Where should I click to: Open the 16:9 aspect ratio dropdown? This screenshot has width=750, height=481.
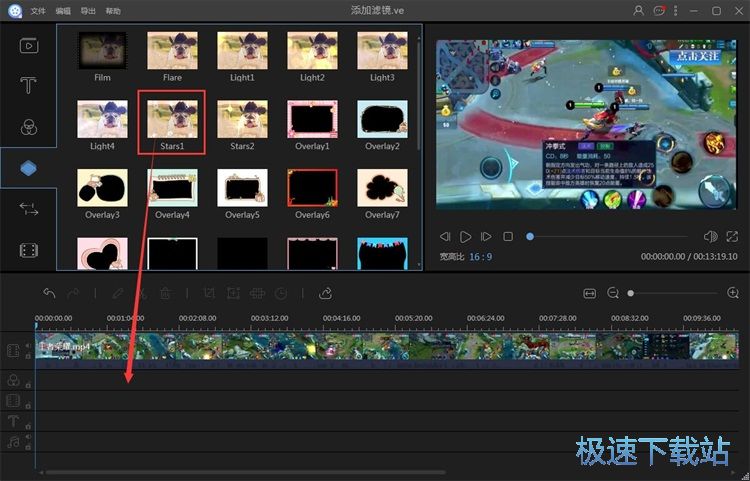(x=481, y=257)
